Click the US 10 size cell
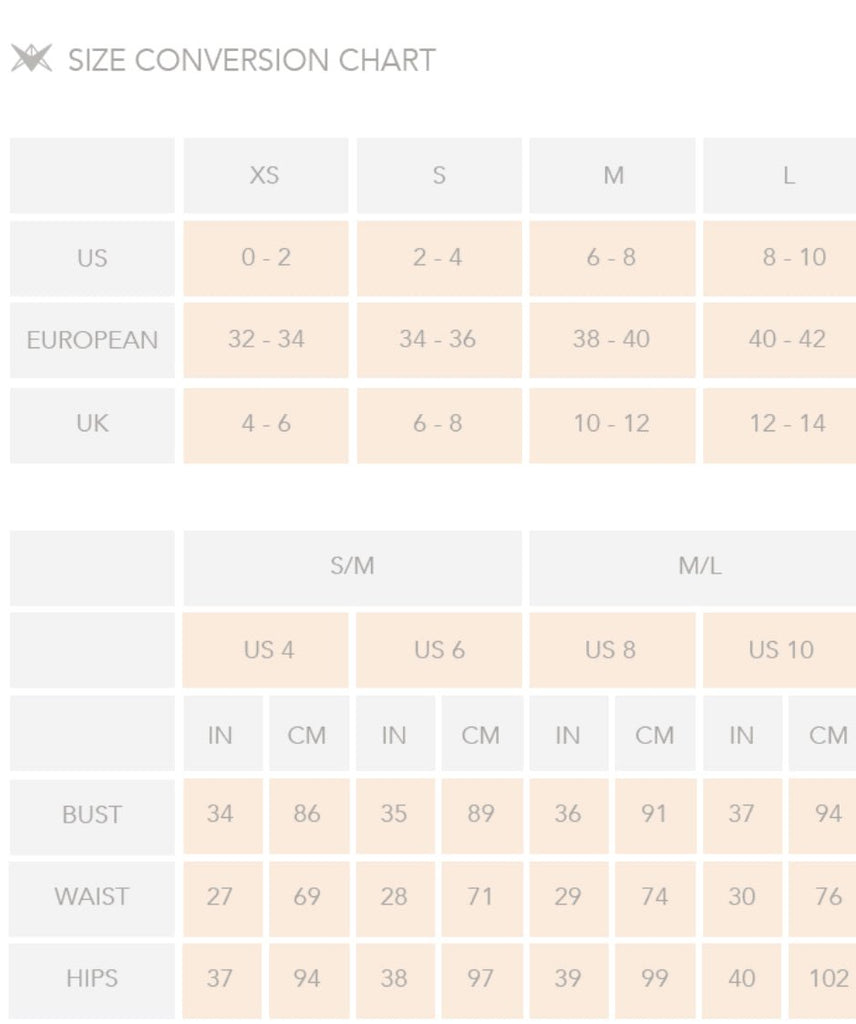The width and height of the screenshot is (856, 1024). click(x=780, y=650)
